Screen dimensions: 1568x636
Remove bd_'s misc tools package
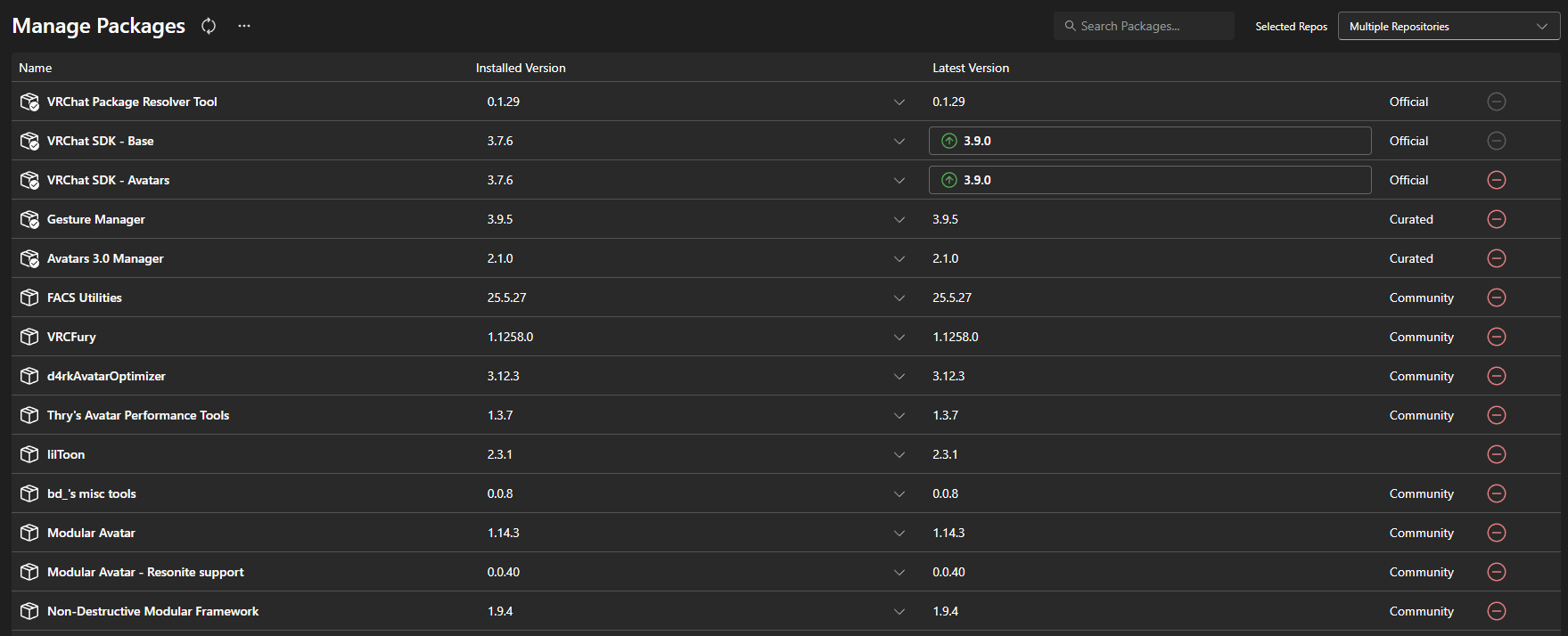coord(1497,493)
